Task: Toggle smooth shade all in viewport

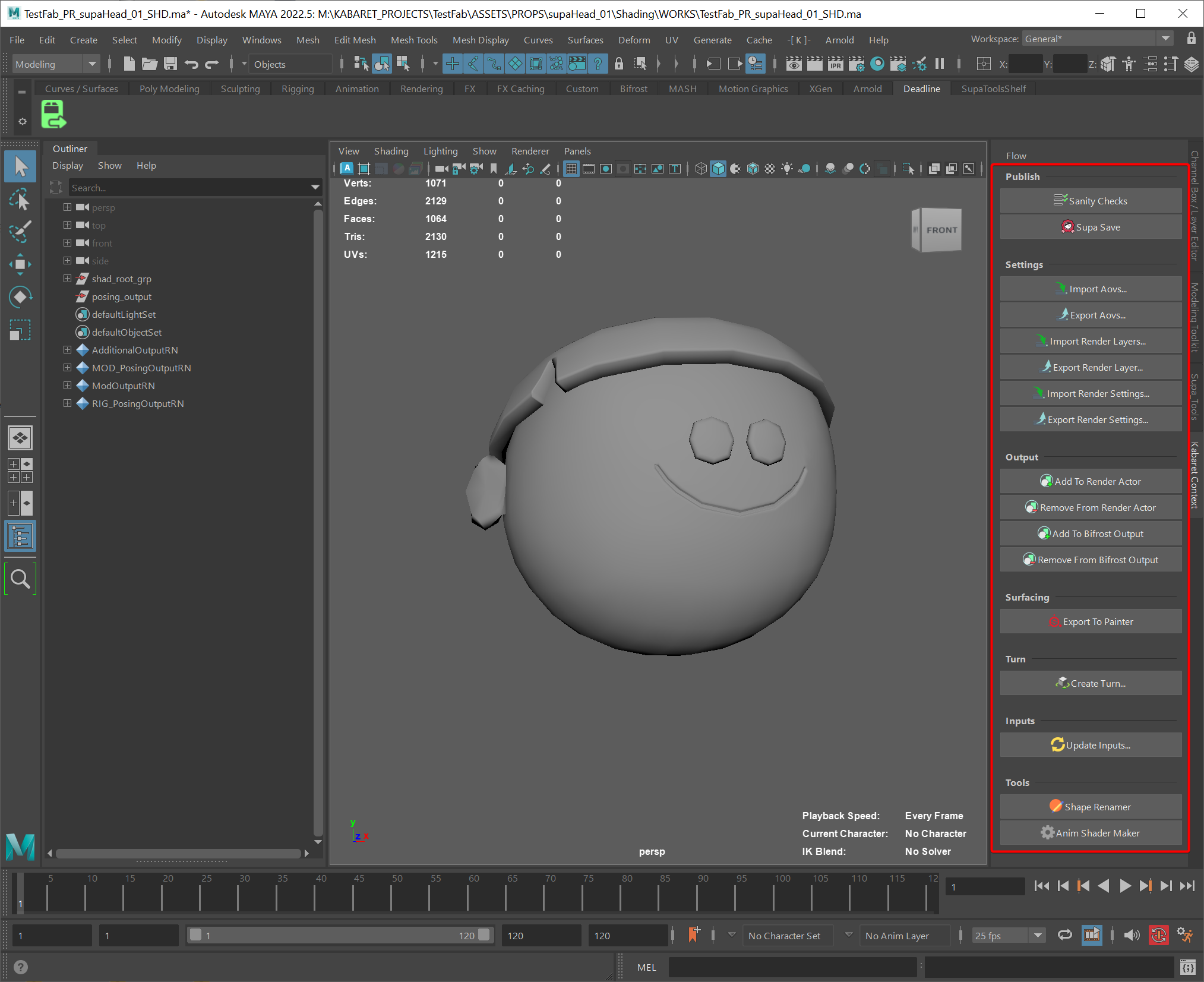Action: [x=718, y=169]
